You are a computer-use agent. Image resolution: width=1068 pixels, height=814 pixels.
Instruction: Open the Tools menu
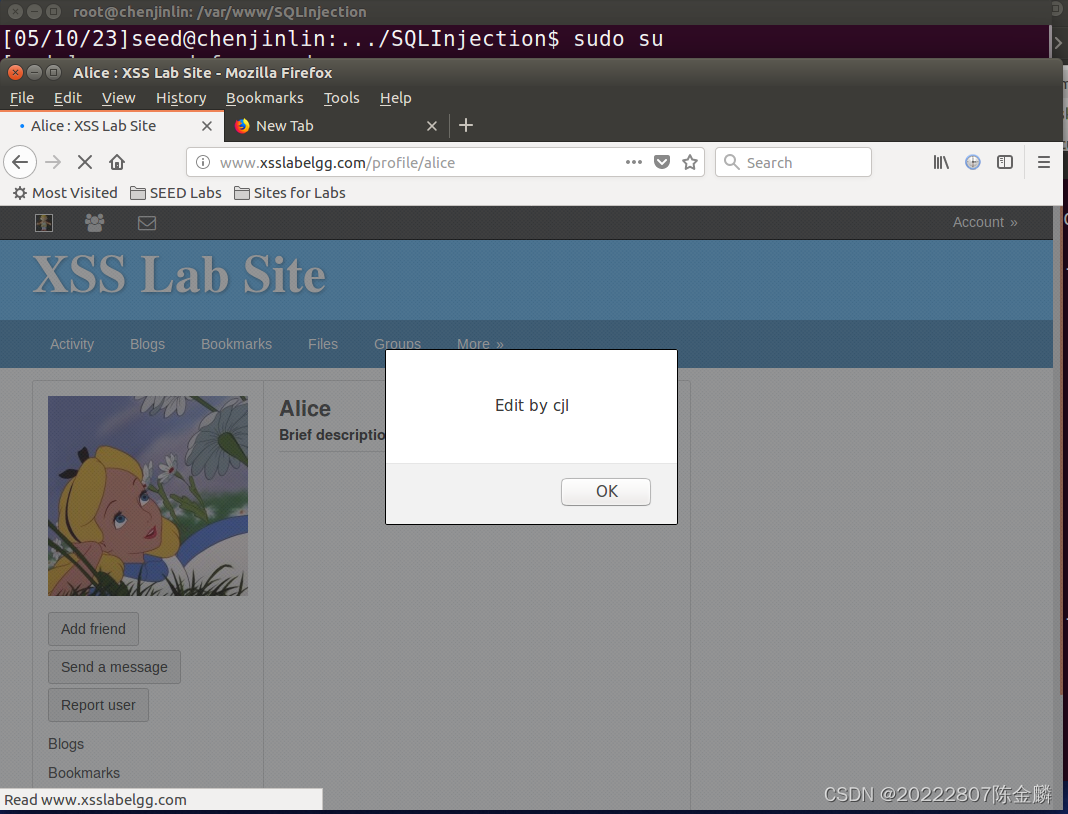(x=341, y=98)
